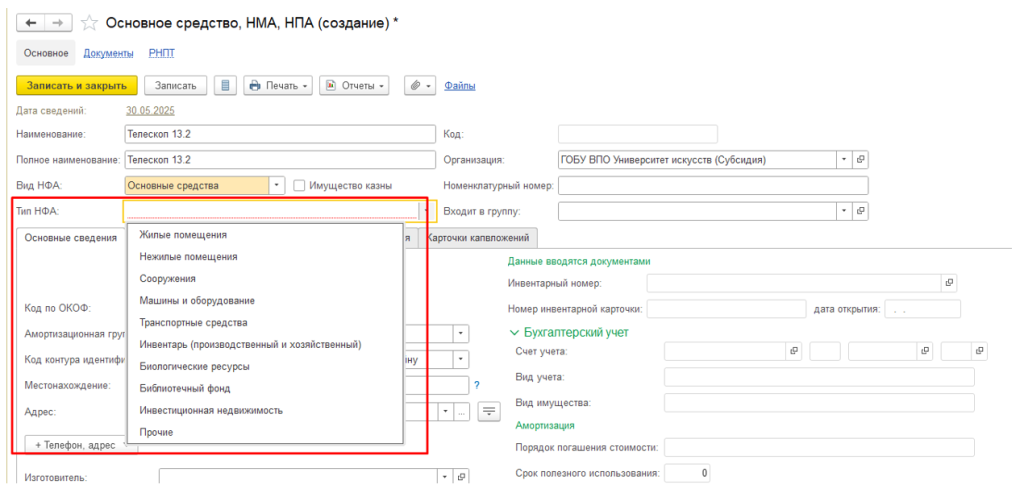The height and width of the screenshot is (497, 1024).
Task: Toggle the Имущество казны checkbox
Action: tap(299, 185)
